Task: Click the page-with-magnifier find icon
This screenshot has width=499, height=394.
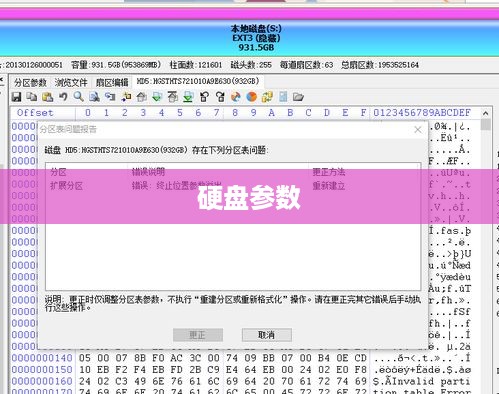Action: click(94, 97)
